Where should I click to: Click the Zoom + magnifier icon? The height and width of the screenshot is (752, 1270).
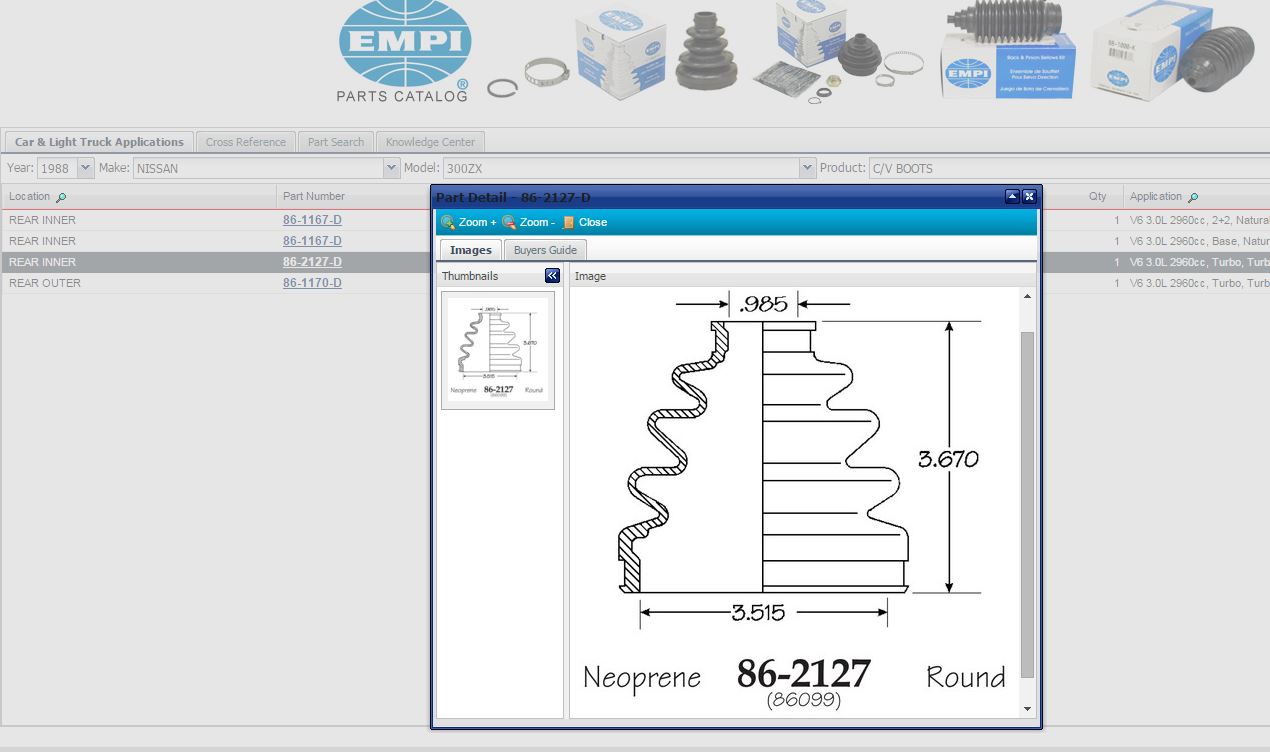point(448,222)
